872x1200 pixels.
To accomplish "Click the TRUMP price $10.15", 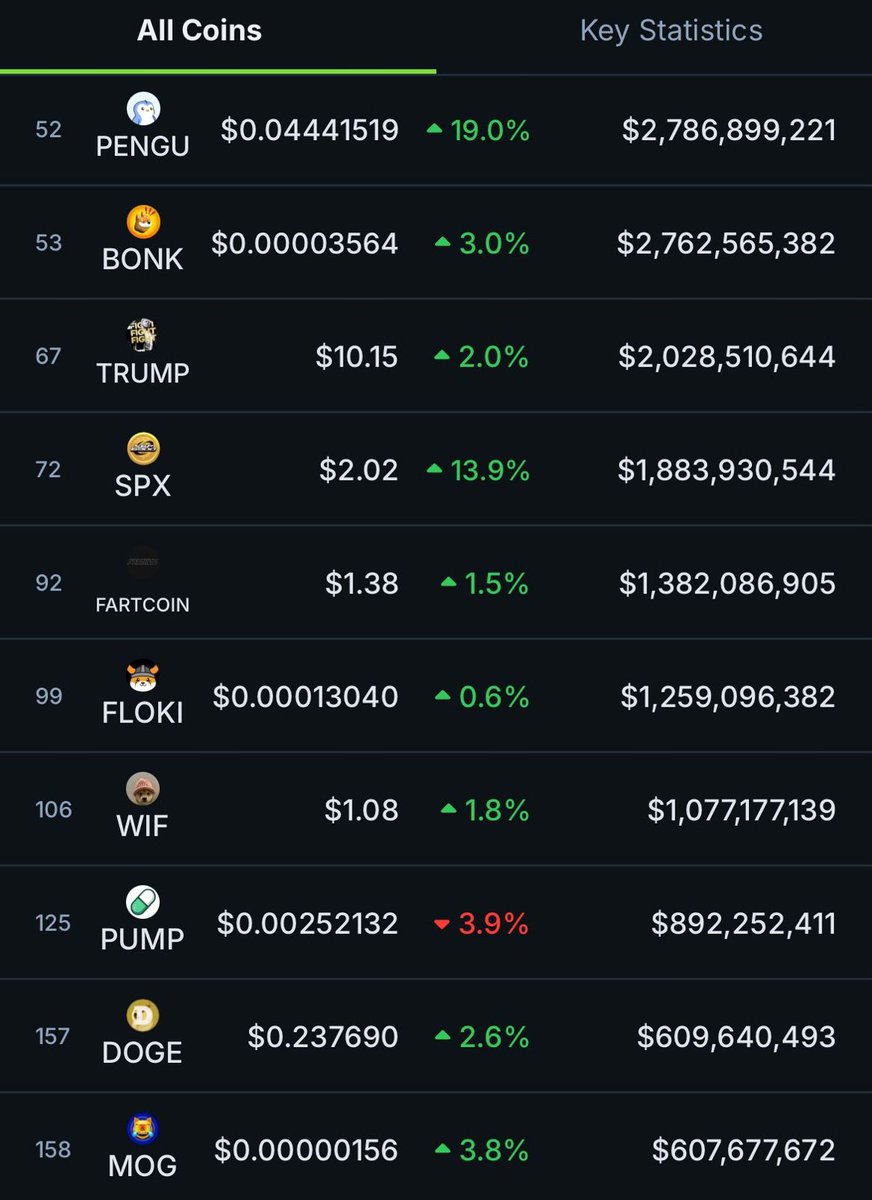I will coord(357,357).
